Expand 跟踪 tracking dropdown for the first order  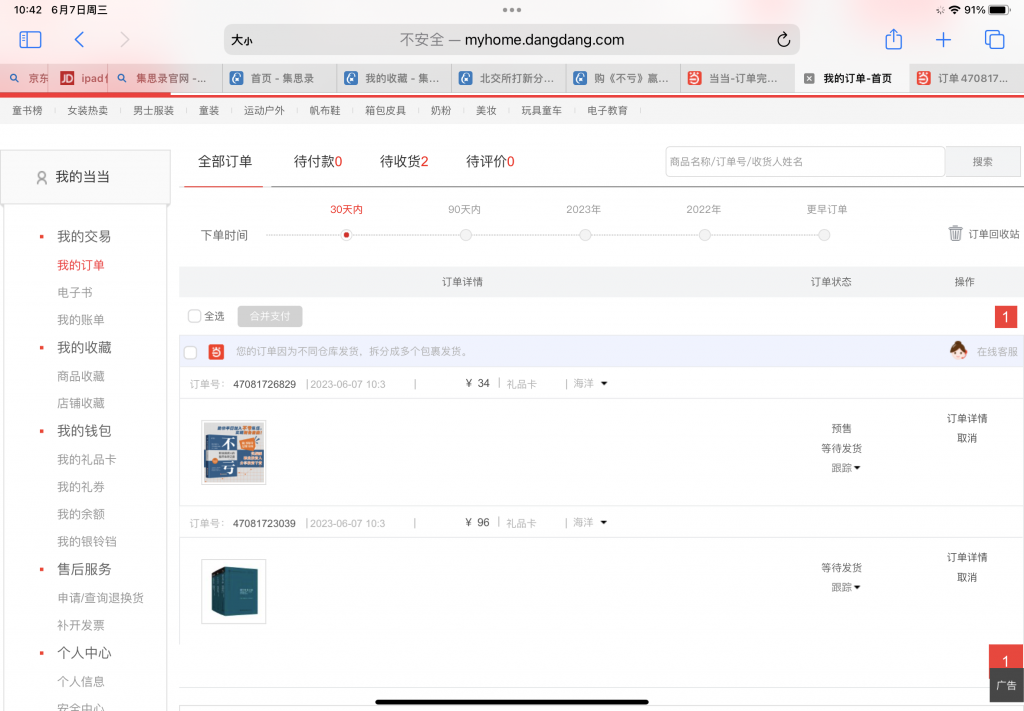coord(846,468)
